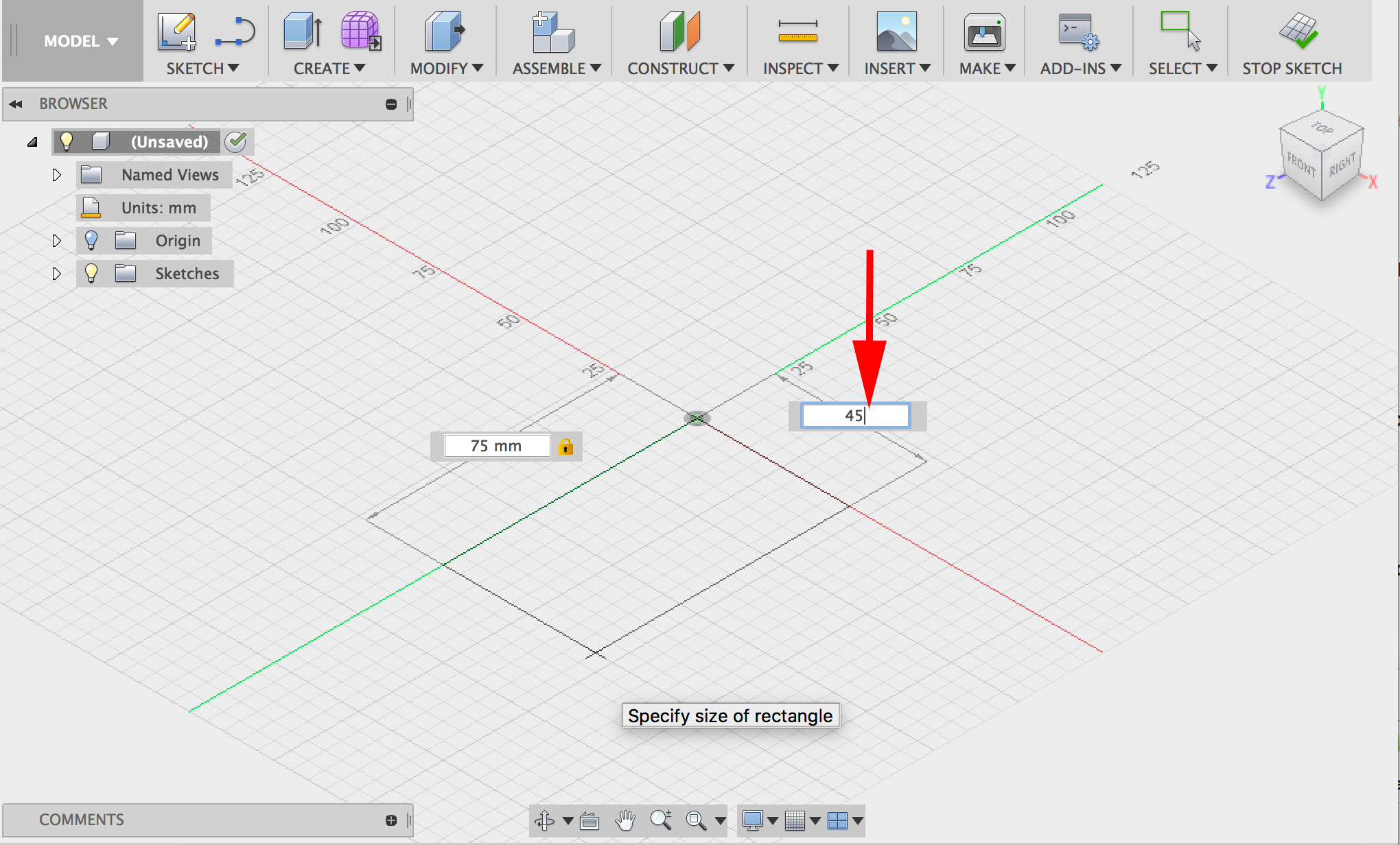
Task: Click the Zoom magnifier icon
Action: [661, 820]
